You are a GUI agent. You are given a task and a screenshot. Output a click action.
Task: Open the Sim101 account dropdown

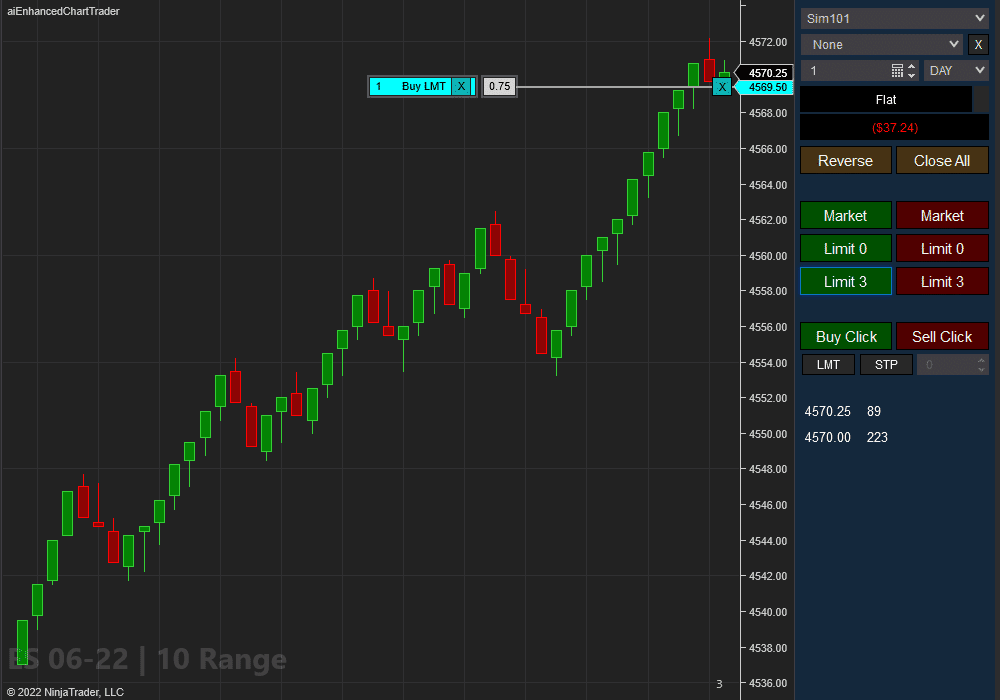click(894, 17)
